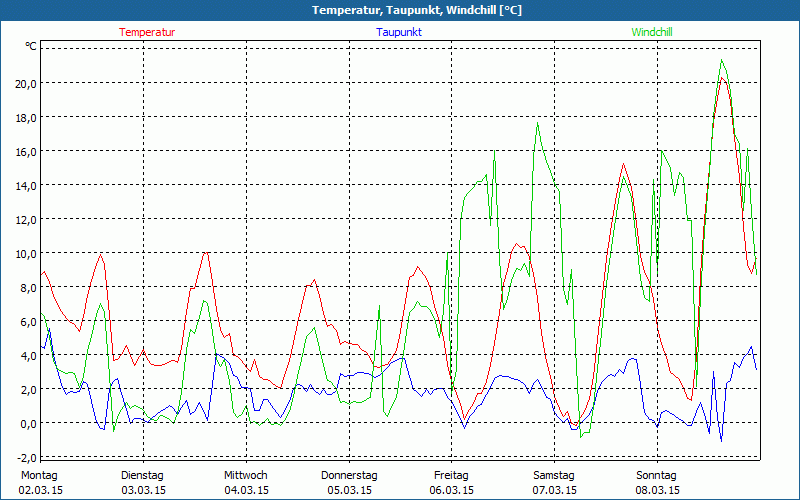Screen dimensions: 800x500
Task: Click the -2,0 y-axis value
Action: pos(27,458)
